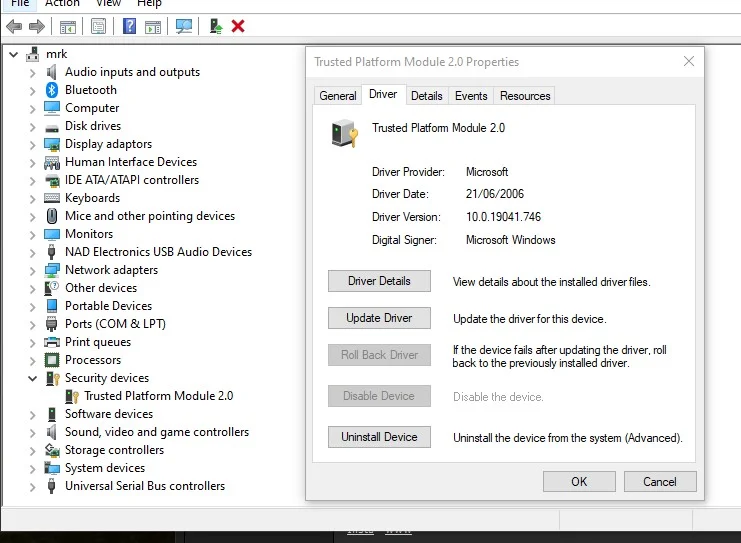Open the Details tab
Viewport: 741px width, 543px height.
pos(426,96)
